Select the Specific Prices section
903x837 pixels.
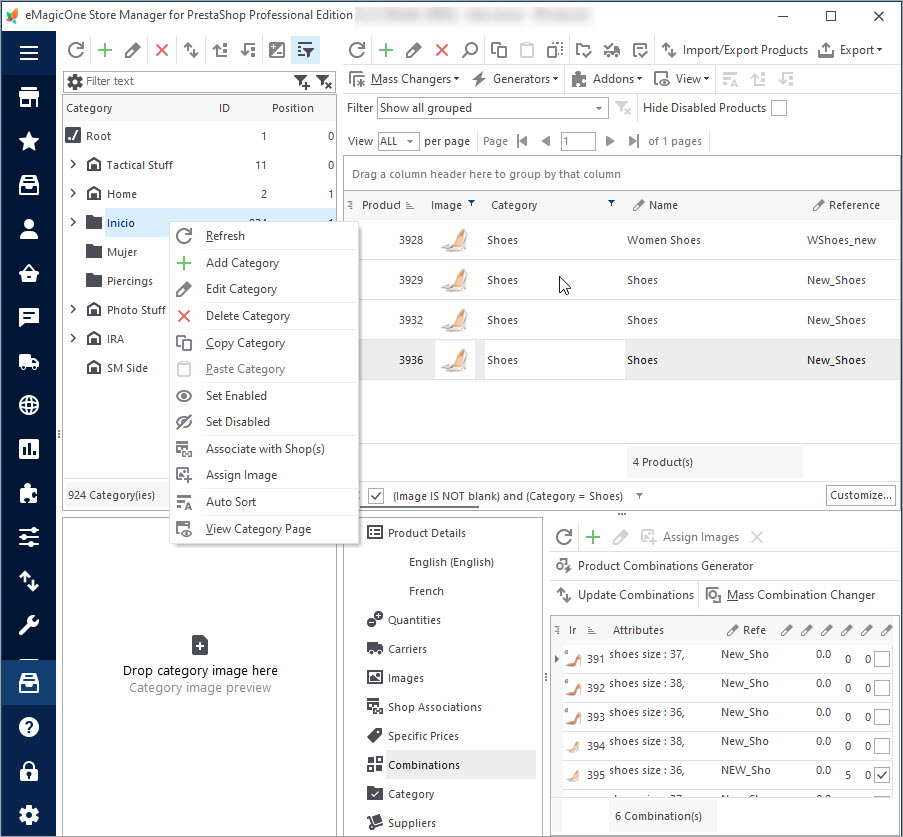423,736
